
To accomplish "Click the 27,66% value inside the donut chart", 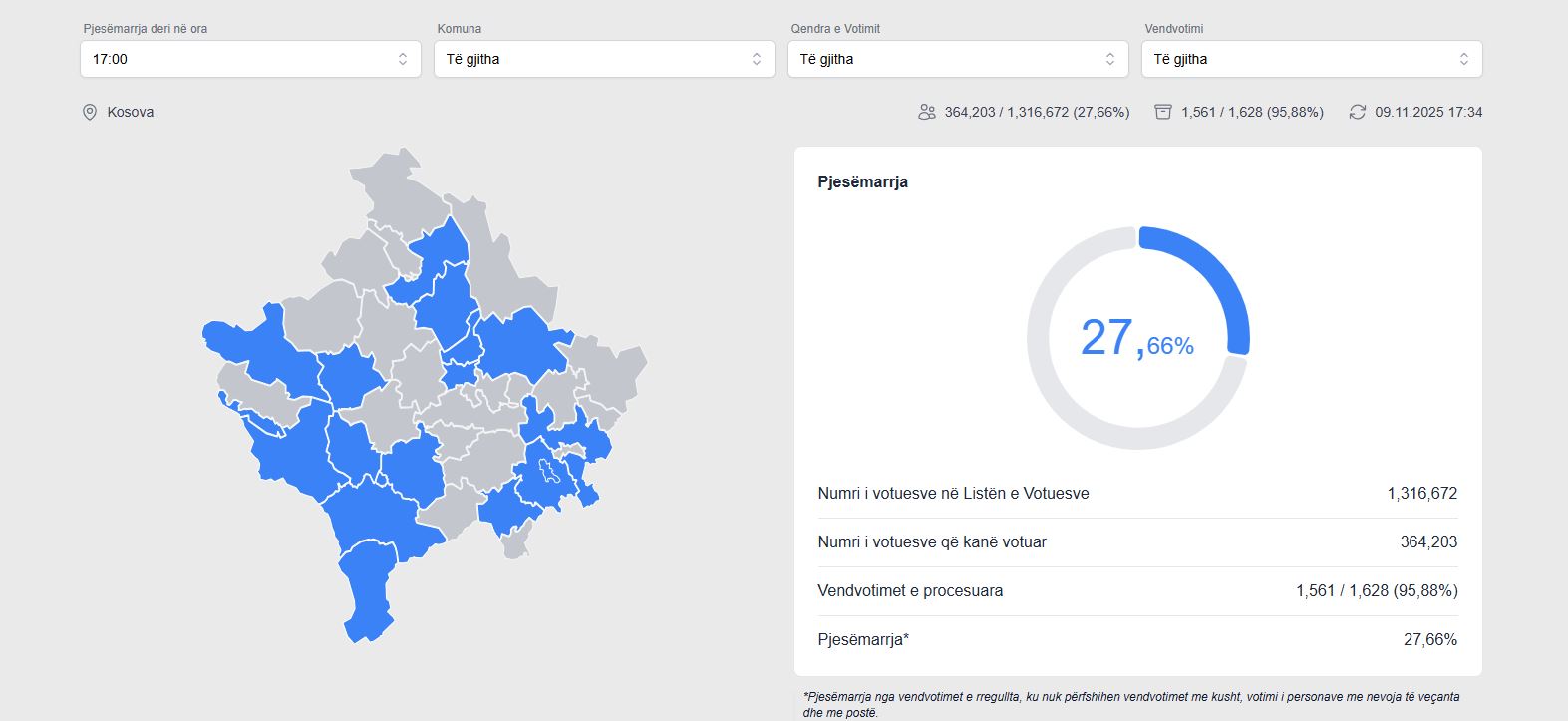I will tap(1136, 339).
